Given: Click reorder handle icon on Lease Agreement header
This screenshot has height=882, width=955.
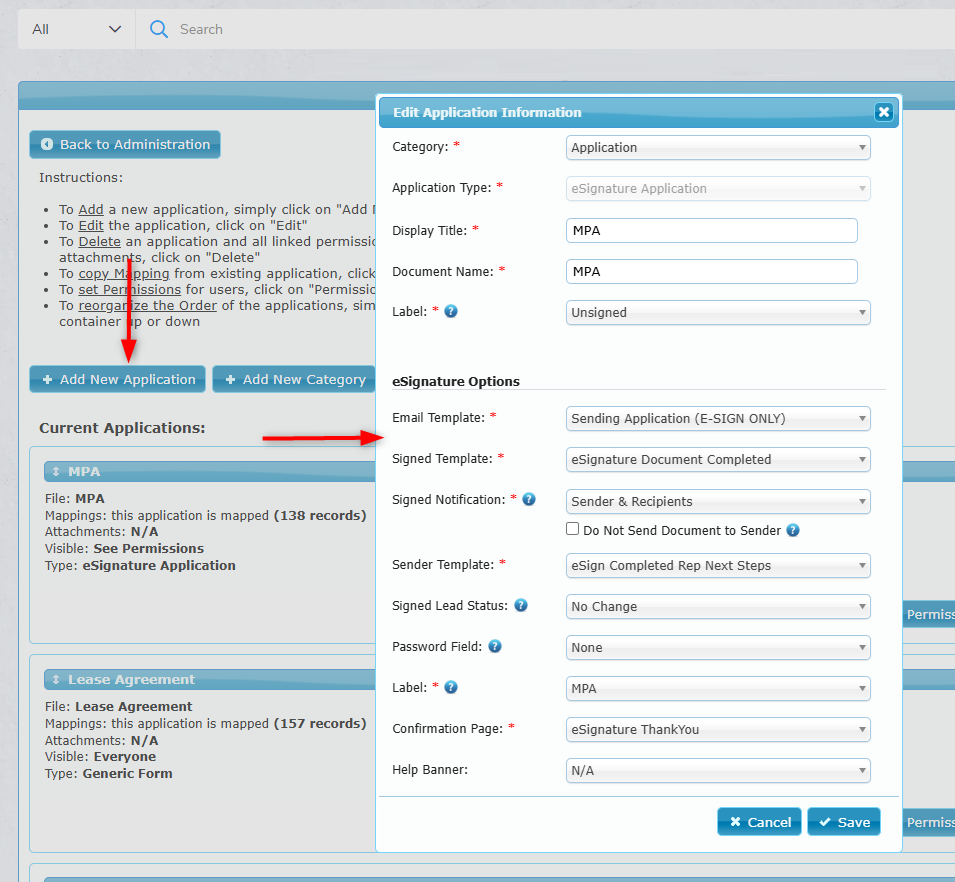Looking at the screenshot, I should 56,679.
